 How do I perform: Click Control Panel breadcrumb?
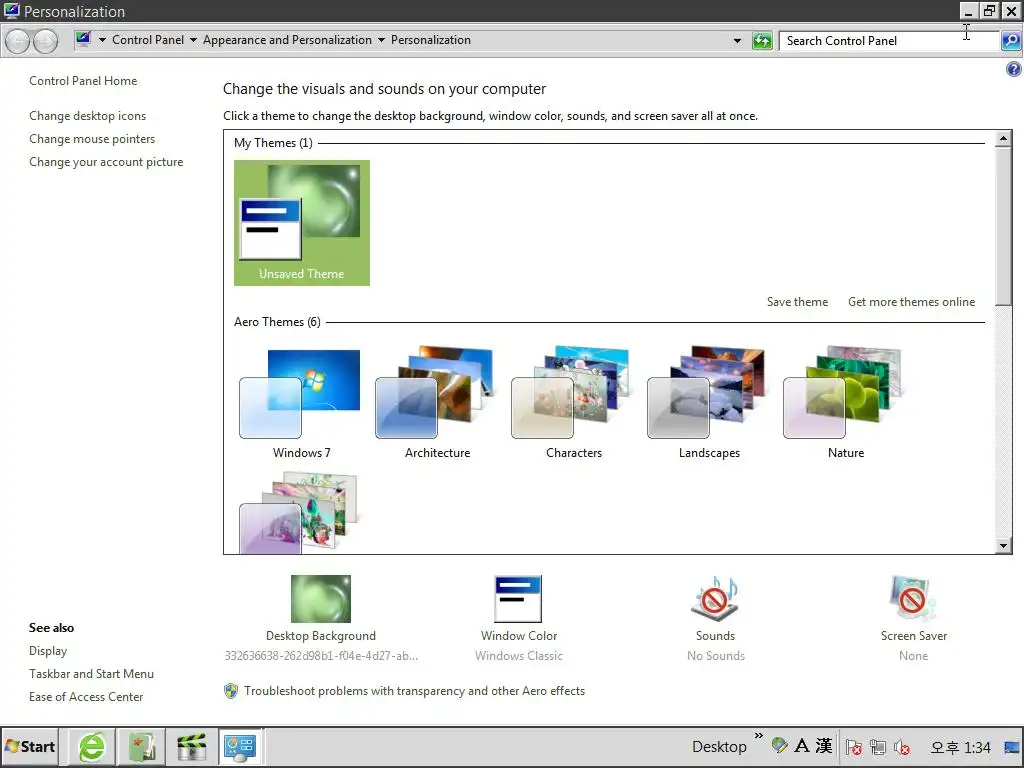coord(148,40)
